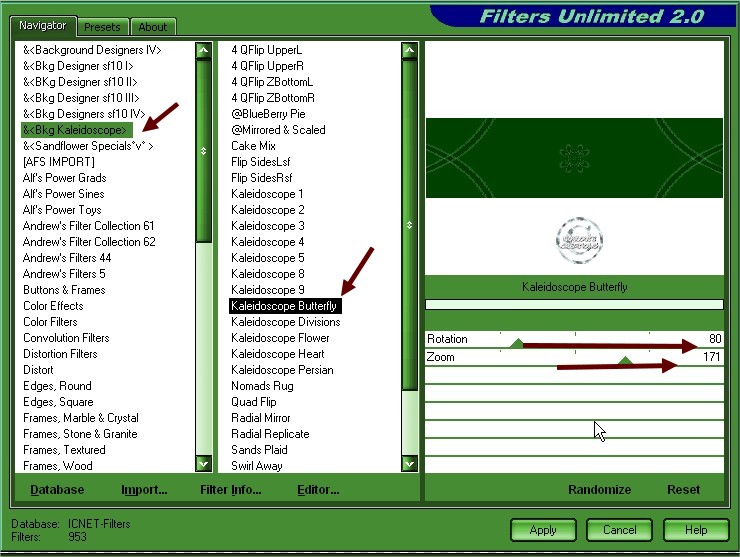The height and width of the screenshot is (557, 740).
Task: Choose Kaleidoscope Heart filter
Action: pyautogui.click(x=278, y=354)
